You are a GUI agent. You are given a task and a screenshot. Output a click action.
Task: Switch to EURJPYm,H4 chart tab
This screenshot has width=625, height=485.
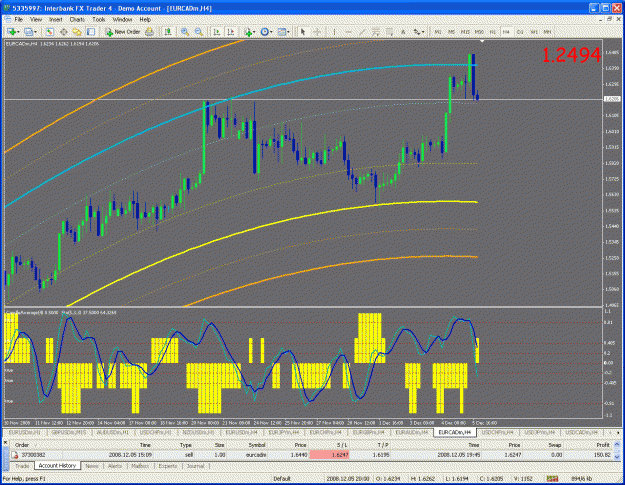(283, 432)
